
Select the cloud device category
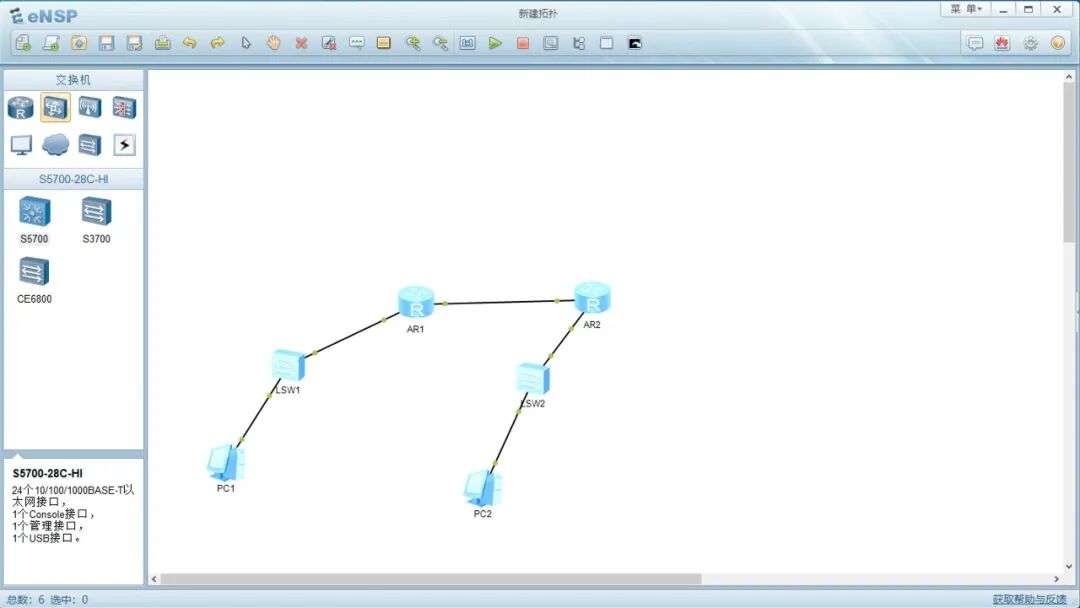[x=55, y=145]
